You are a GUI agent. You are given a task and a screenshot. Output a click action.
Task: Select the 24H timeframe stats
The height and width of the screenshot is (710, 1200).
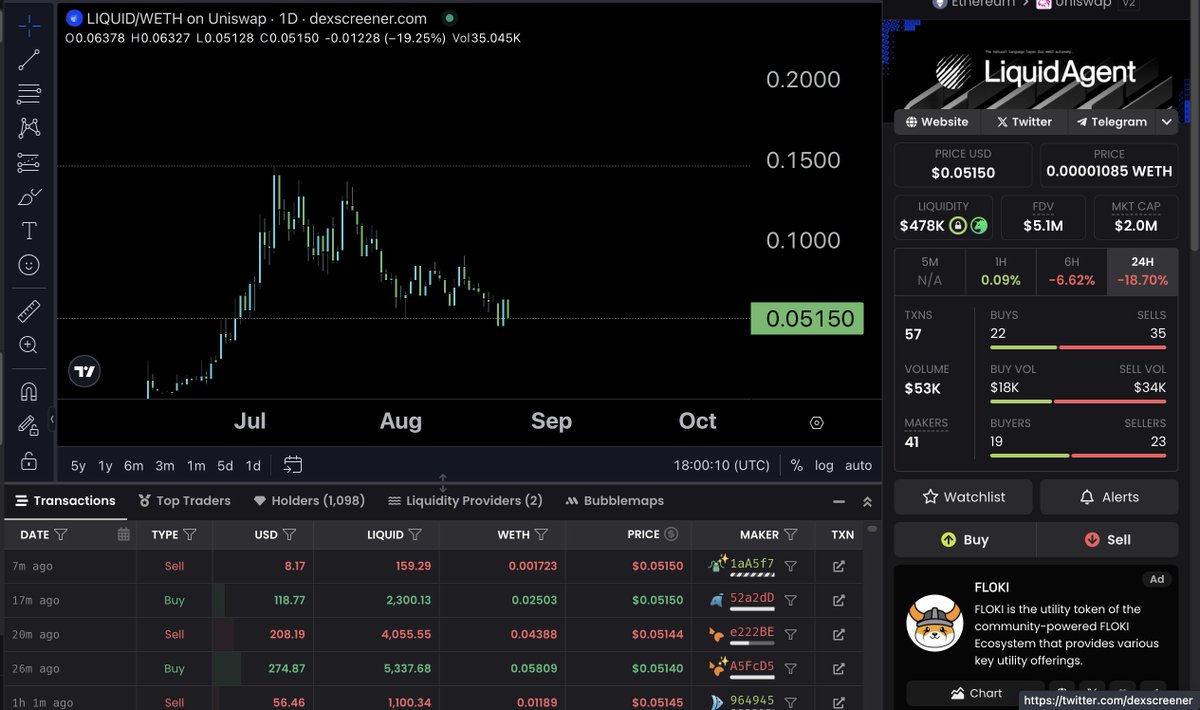tap(1142, 271)
